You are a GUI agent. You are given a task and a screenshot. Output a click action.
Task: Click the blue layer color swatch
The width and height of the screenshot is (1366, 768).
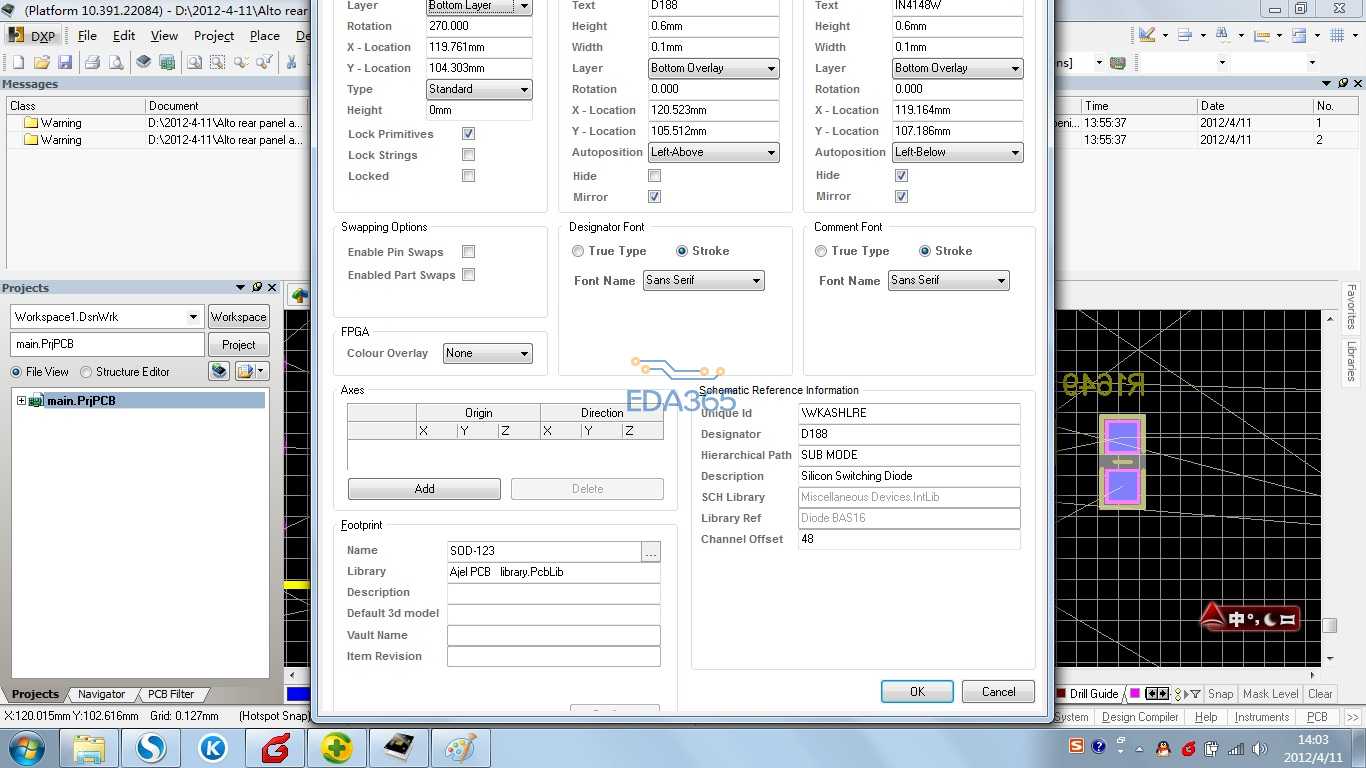coord(298,694)
